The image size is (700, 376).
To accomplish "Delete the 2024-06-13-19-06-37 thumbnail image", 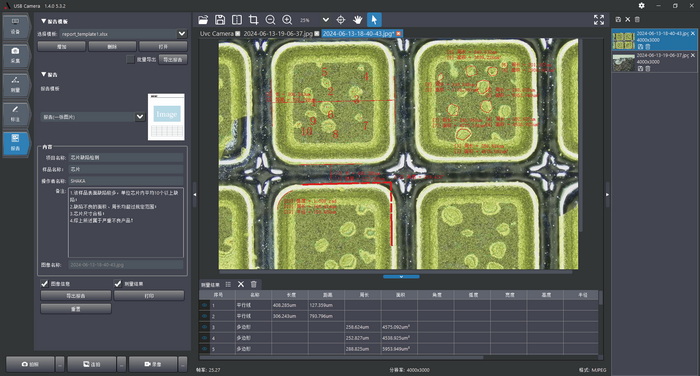I will point(647,68).
